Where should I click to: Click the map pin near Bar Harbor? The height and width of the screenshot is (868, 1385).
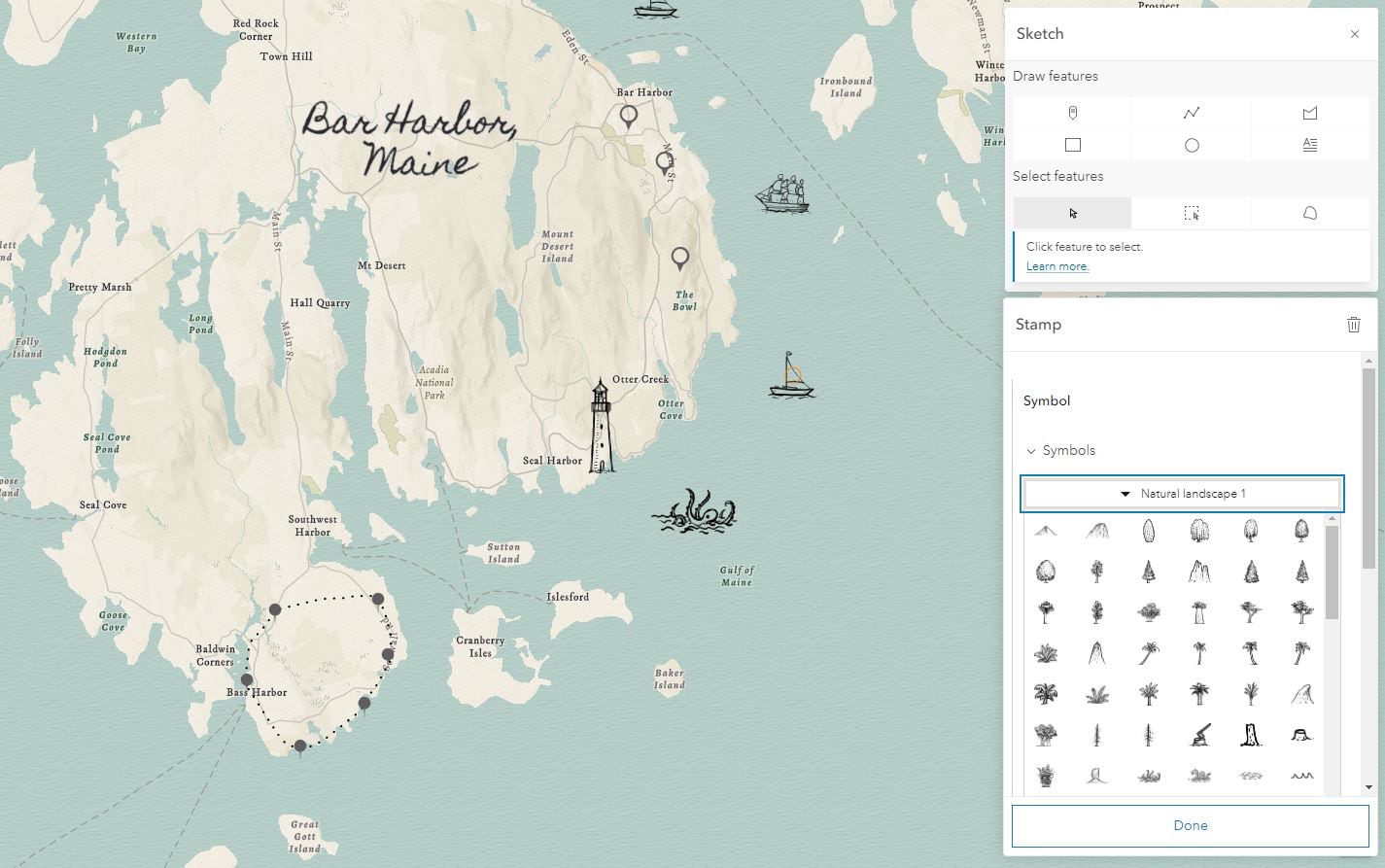pos(628,116)
